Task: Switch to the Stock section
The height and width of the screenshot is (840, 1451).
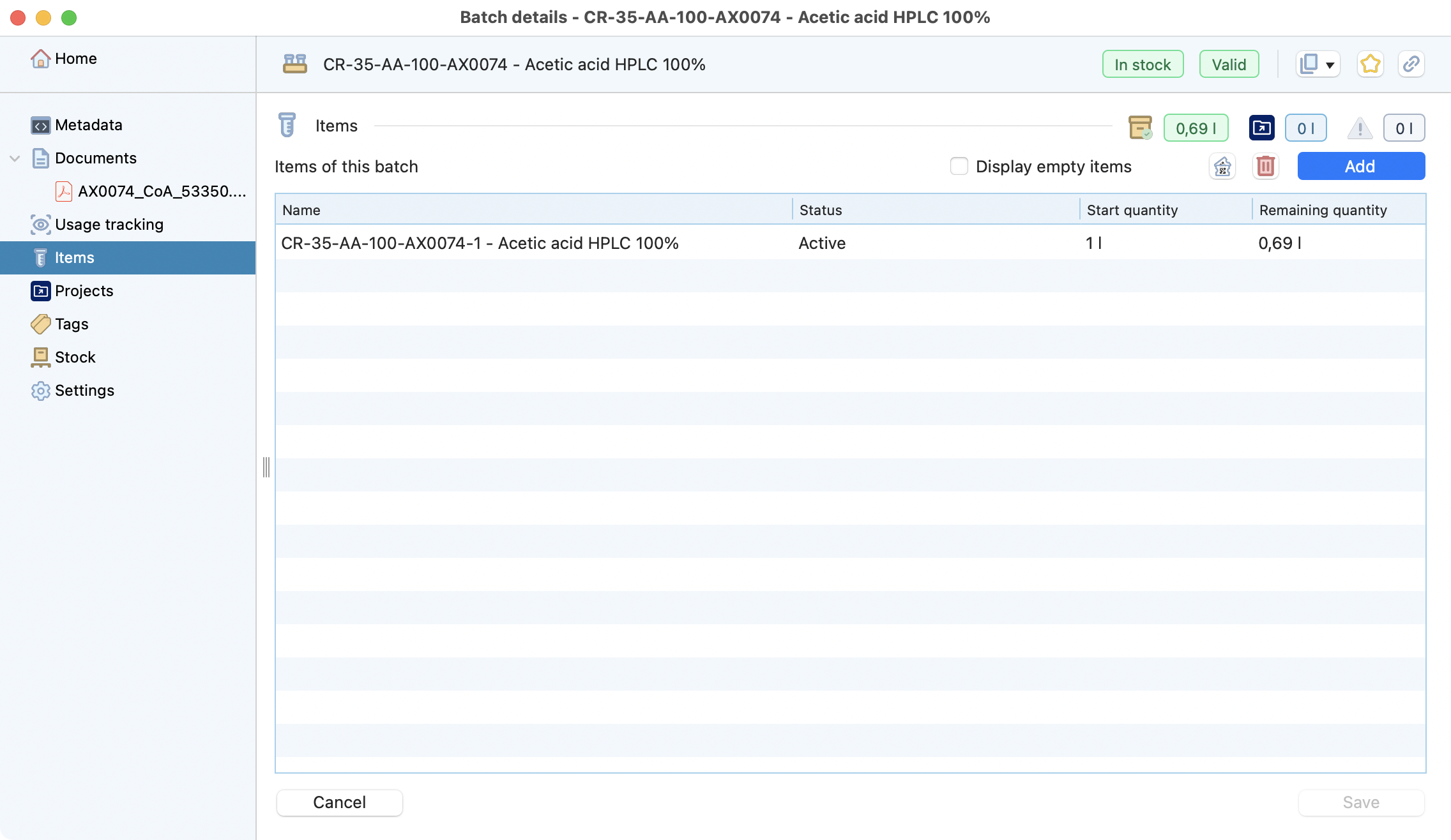Action: click(75, 357)
